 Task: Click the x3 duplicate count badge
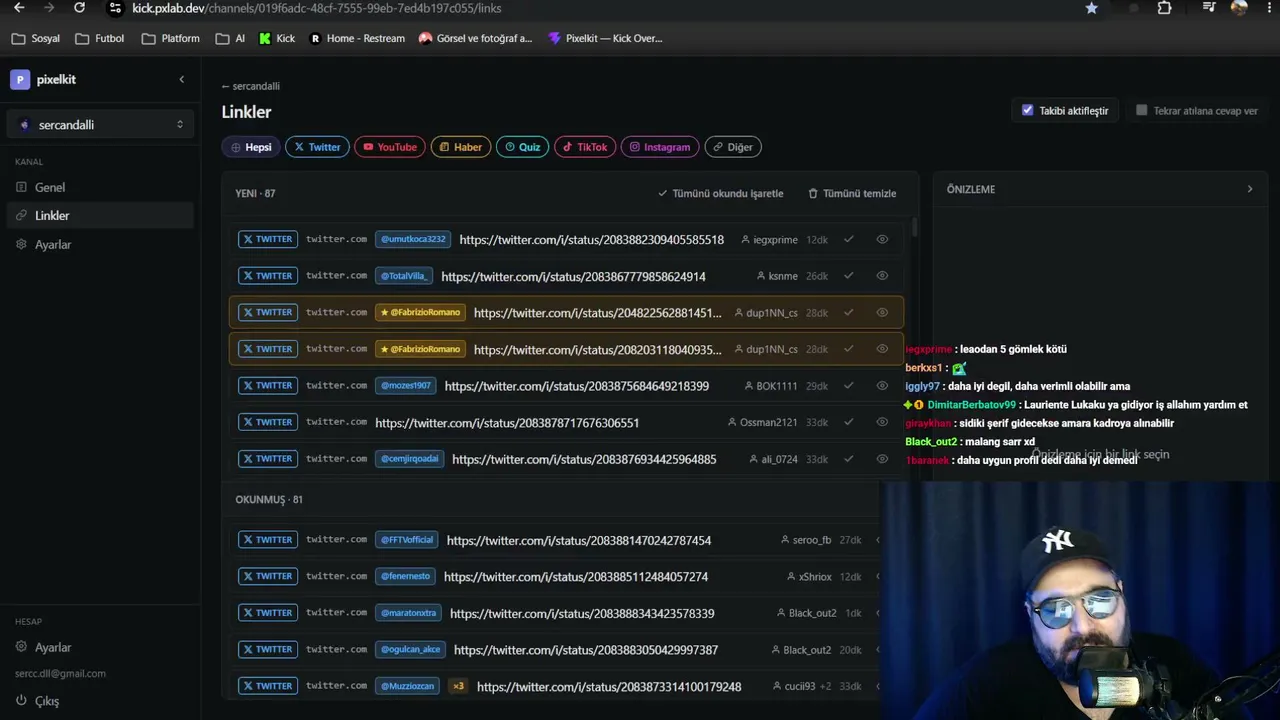[x=458, y=686]
